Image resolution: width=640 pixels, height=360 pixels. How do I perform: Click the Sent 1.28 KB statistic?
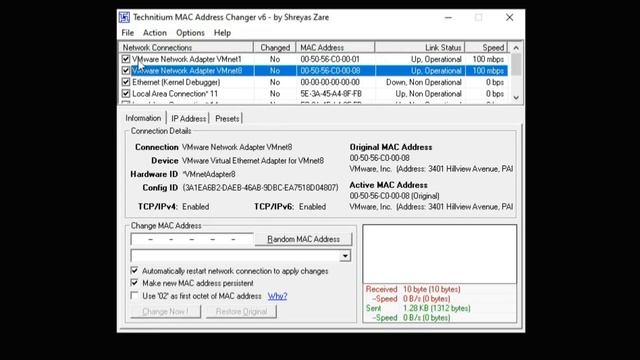418,308
